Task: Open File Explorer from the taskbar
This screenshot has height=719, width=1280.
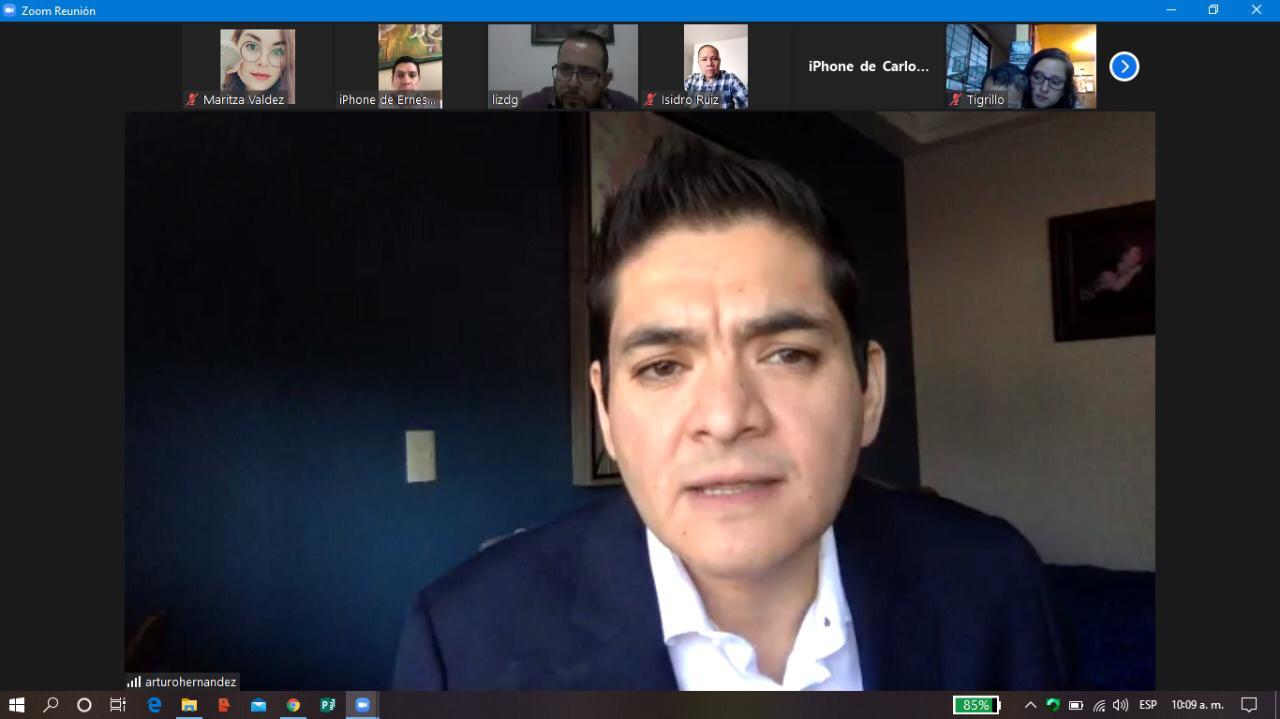Action: [x=189, y=705]
